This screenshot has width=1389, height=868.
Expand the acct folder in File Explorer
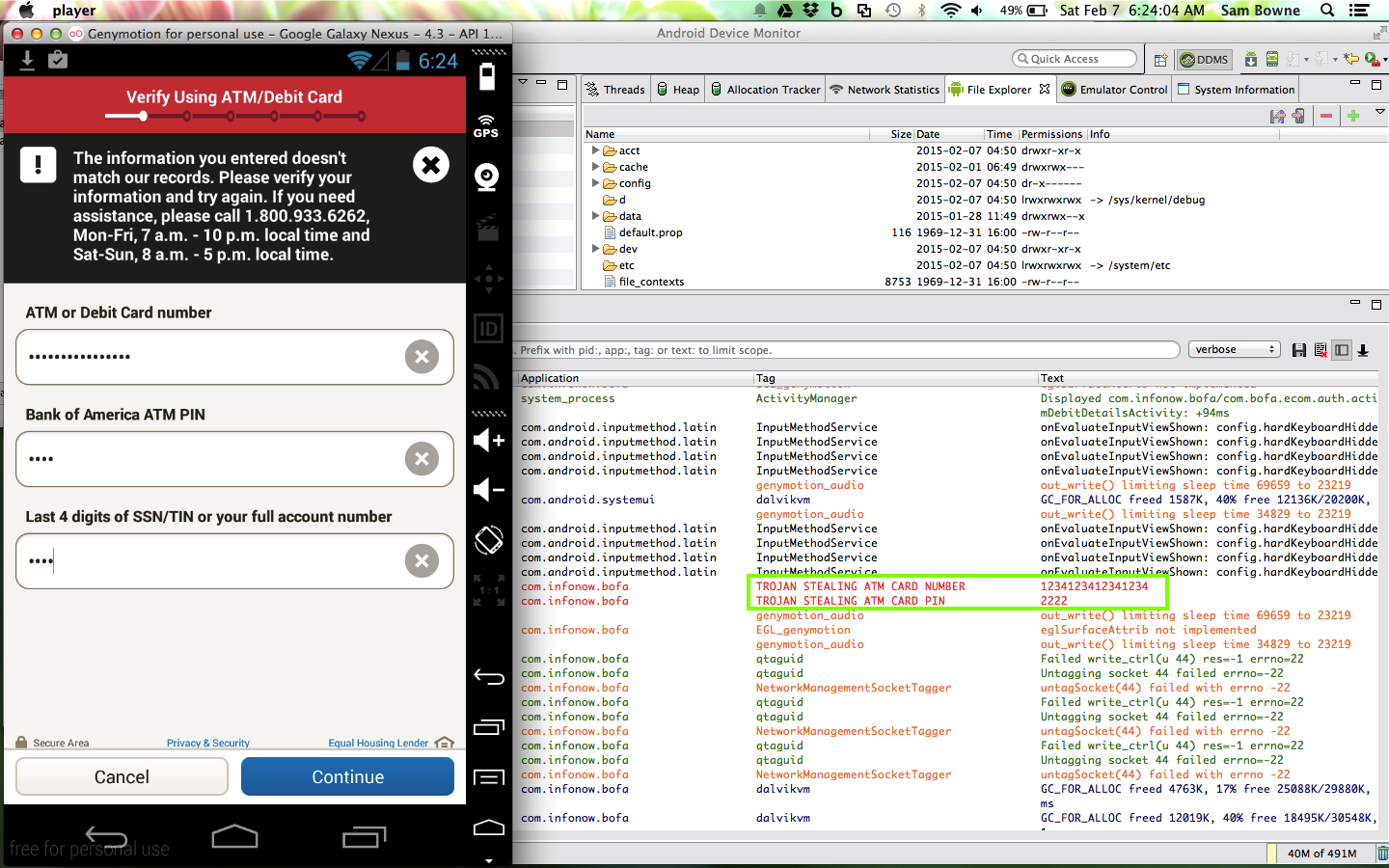(595, 150)
